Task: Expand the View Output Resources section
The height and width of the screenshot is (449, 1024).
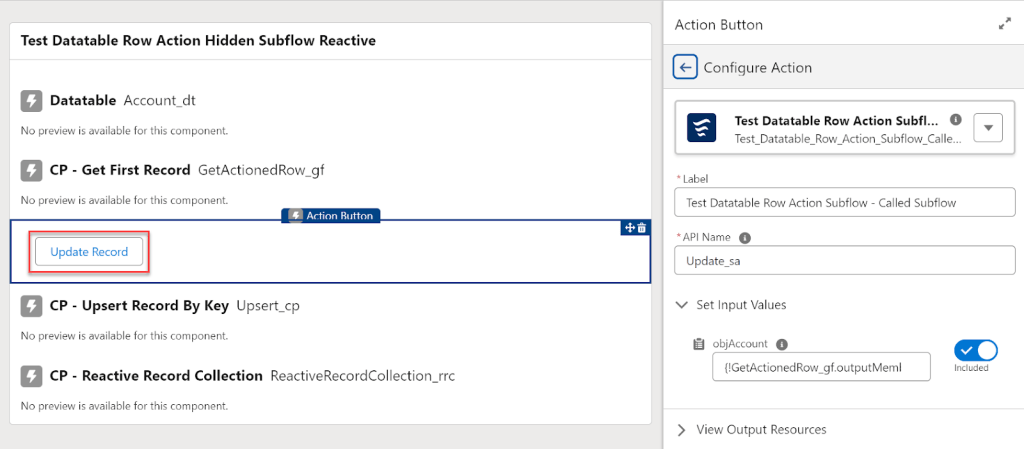Action: [x=682, y=430]
